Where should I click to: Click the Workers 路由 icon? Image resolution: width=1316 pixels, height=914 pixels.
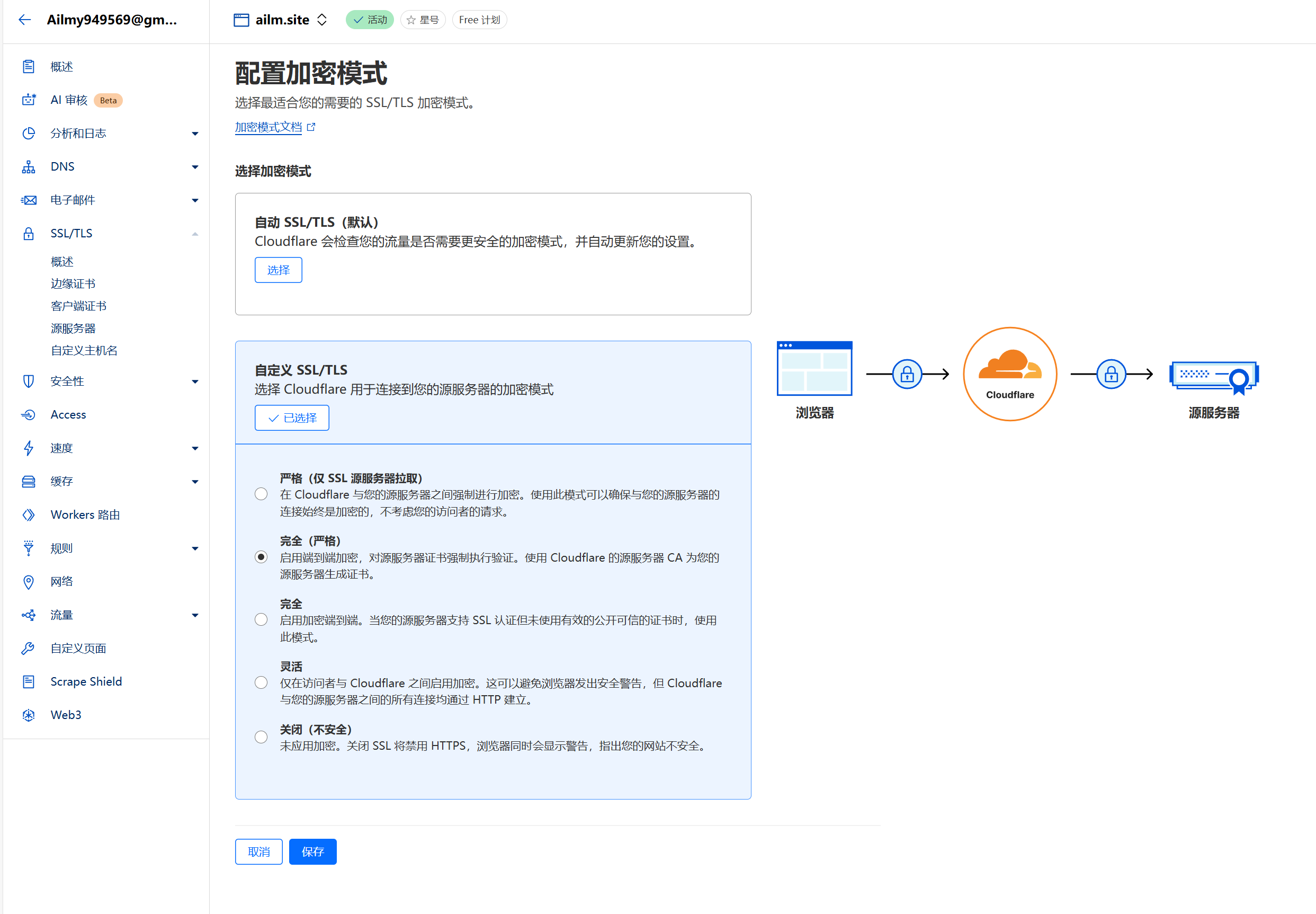(x=29, y=515)
